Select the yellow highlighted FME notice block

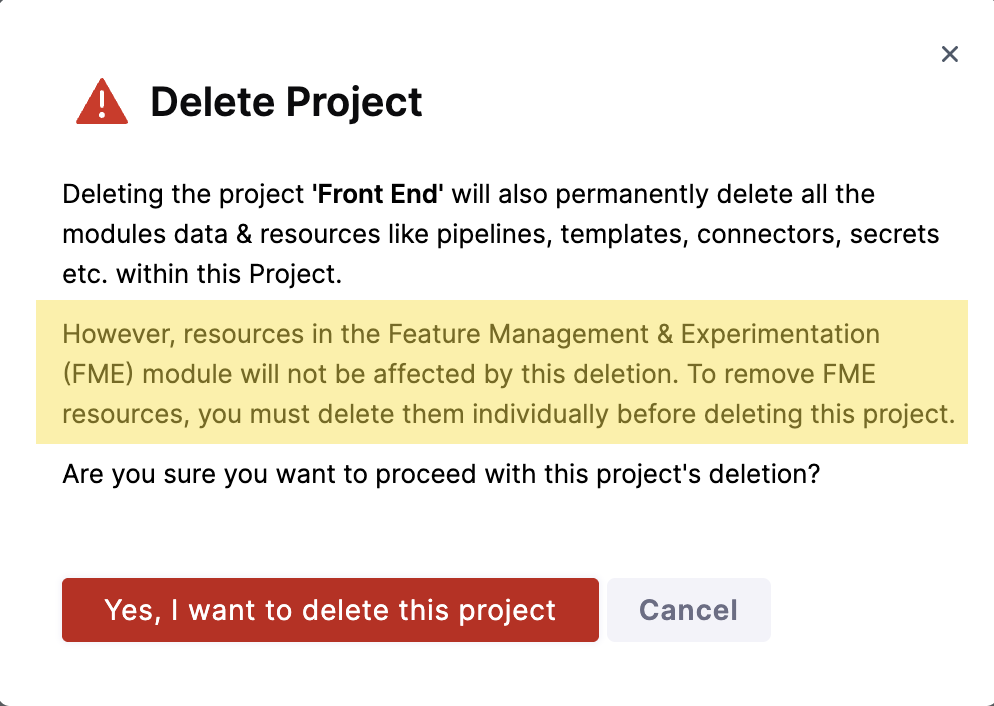(x=502, y=372)
